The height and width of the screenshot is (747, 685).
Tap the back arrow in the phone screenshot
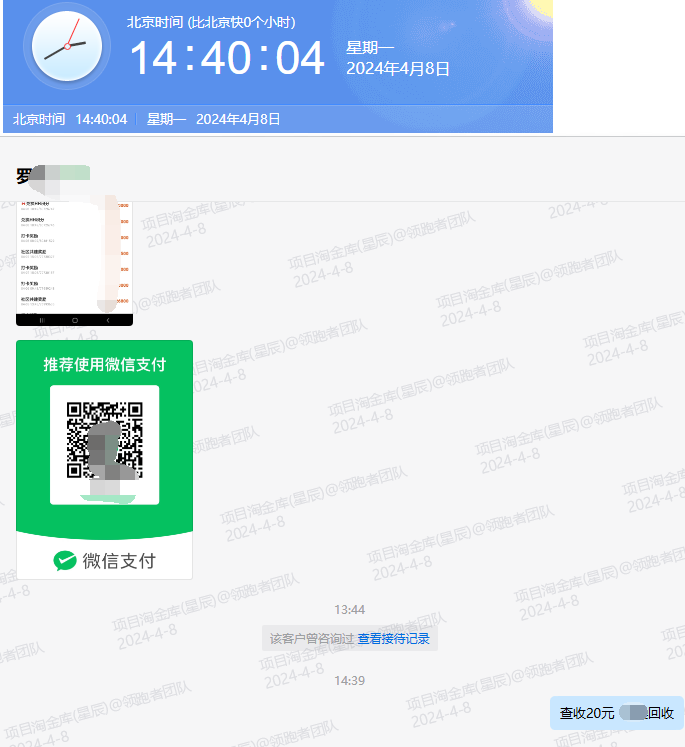[x=108, y=320]
